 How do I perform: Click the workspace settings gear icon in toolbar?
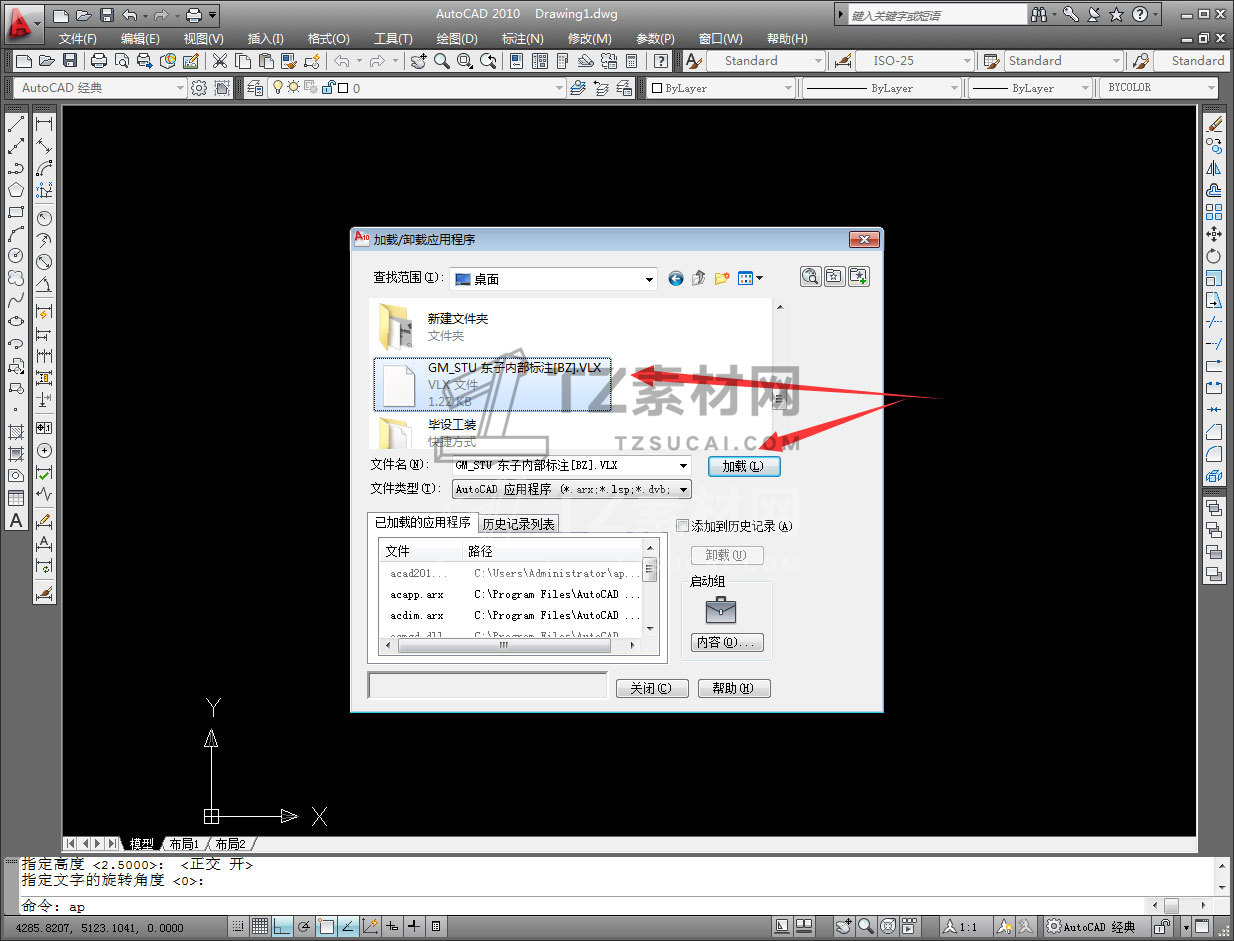pyautogui.click(x=199, y=88)
